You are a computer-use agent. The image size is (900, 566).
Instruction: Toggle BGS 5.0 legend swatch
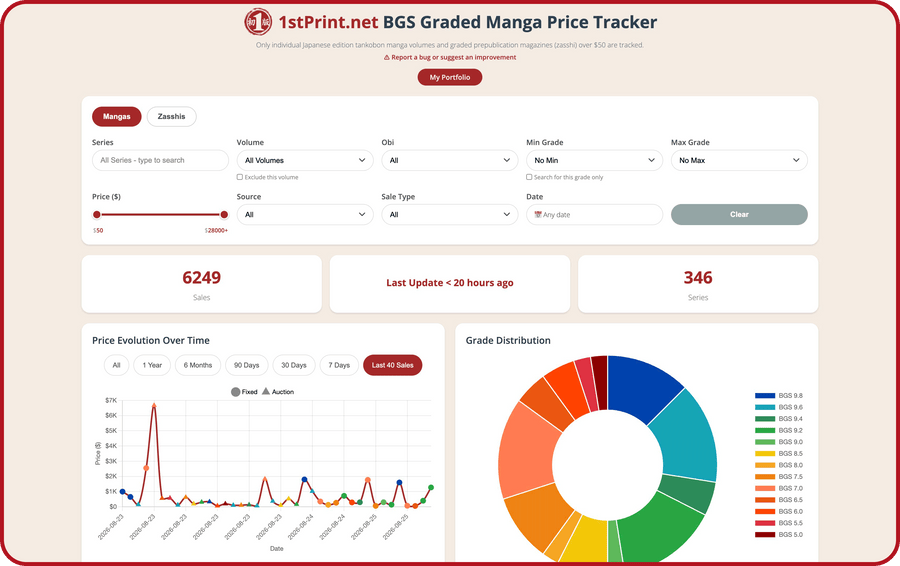(x=765, y=534)
